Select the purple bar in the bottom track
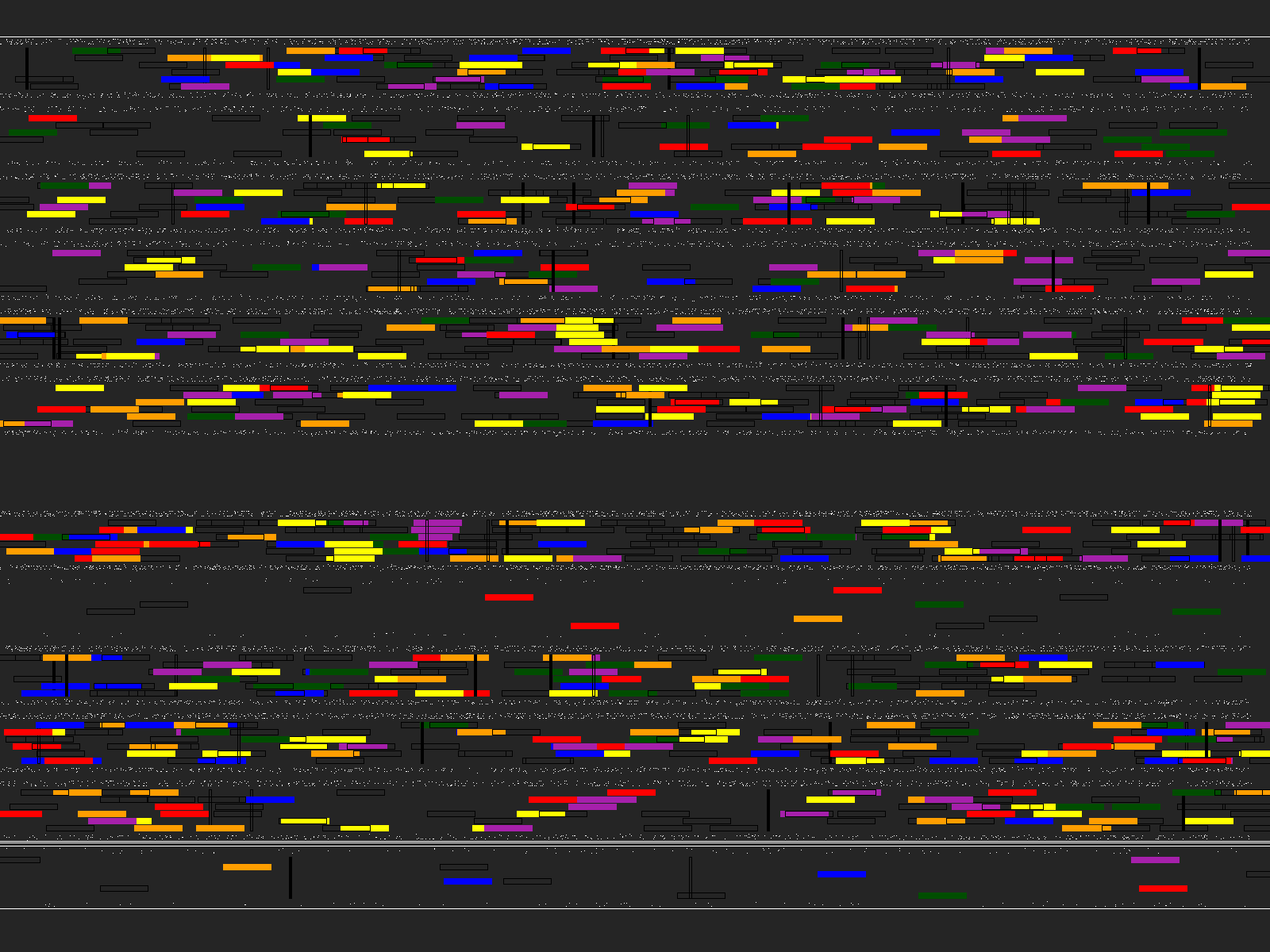The width and height of the screenshot is (1270, 952). (1155, 860)
